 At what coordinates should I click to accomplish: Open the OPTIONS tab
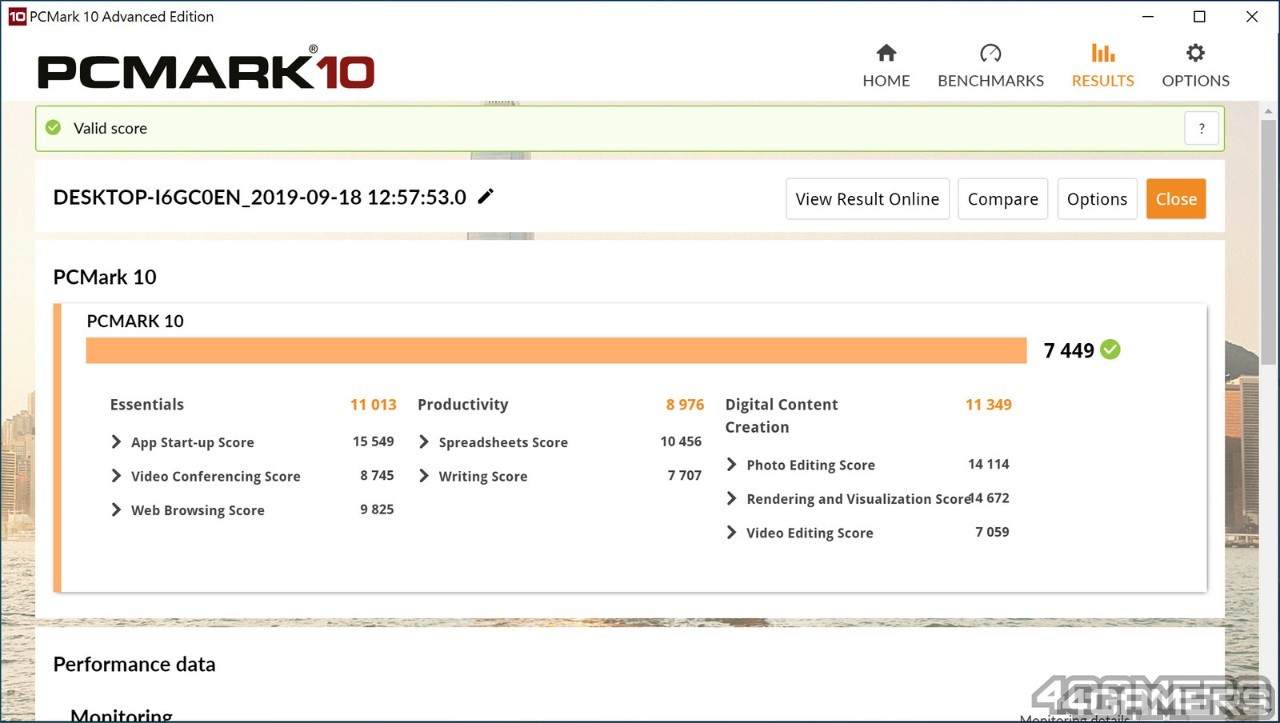(x=1195, y=66)
